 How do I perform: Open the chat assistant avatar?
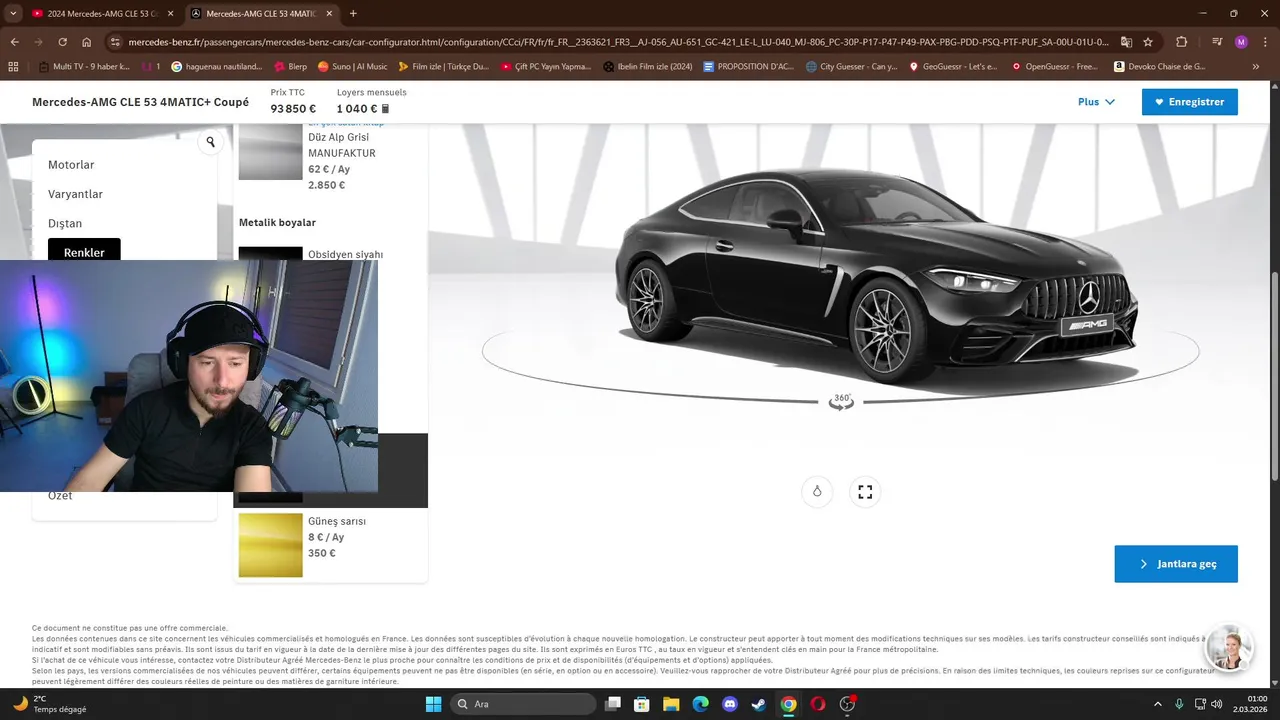(x=1229, y=648)
